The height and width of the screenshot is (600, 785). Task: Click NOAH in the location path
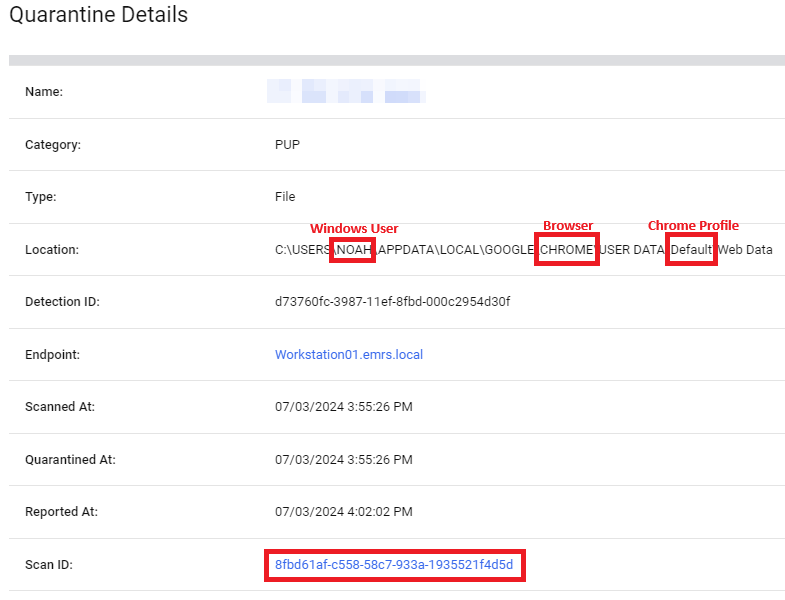pos(354,250)
